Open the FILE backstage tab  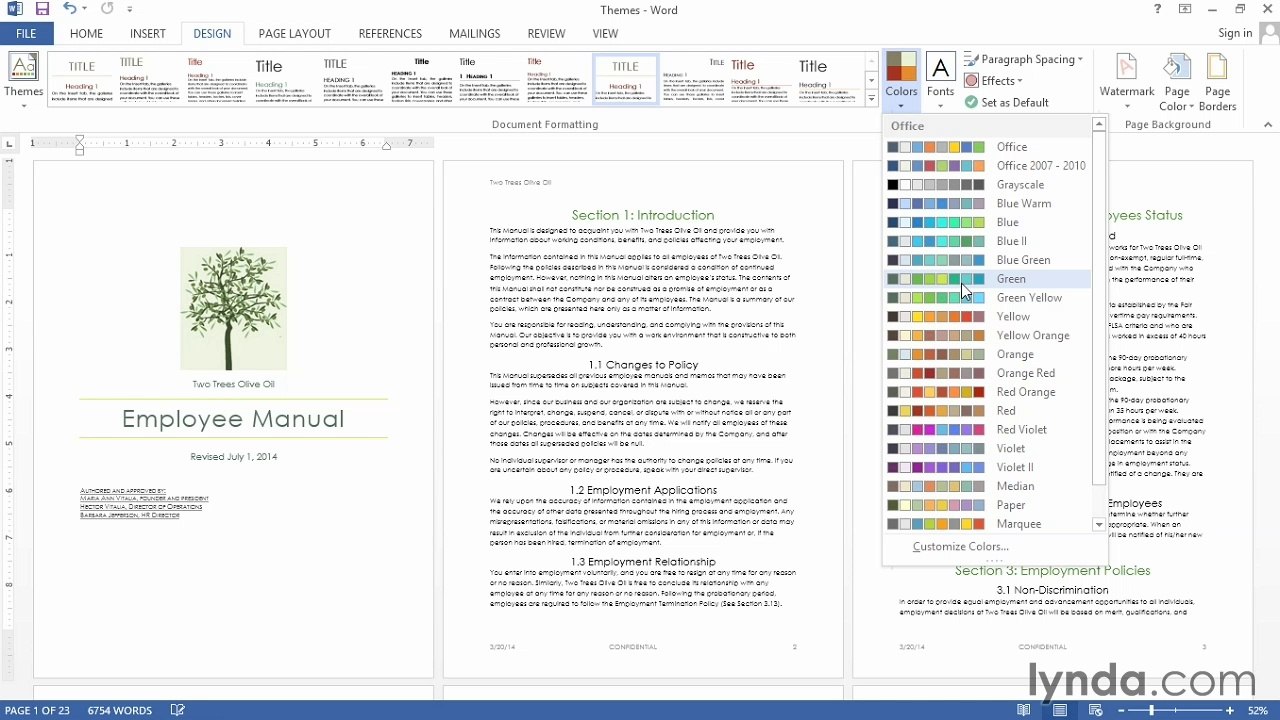pos(27,33)
